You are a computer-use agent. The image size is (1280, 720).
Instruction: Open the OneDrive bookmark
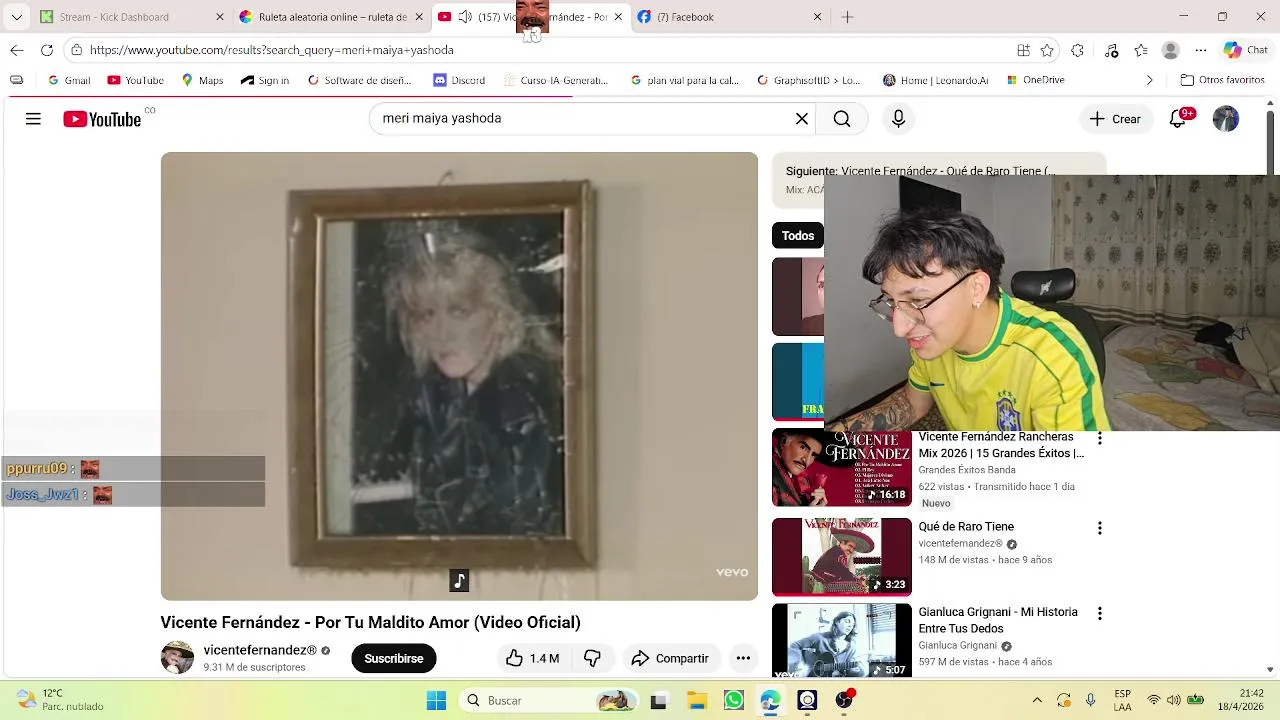point(1035,80)
